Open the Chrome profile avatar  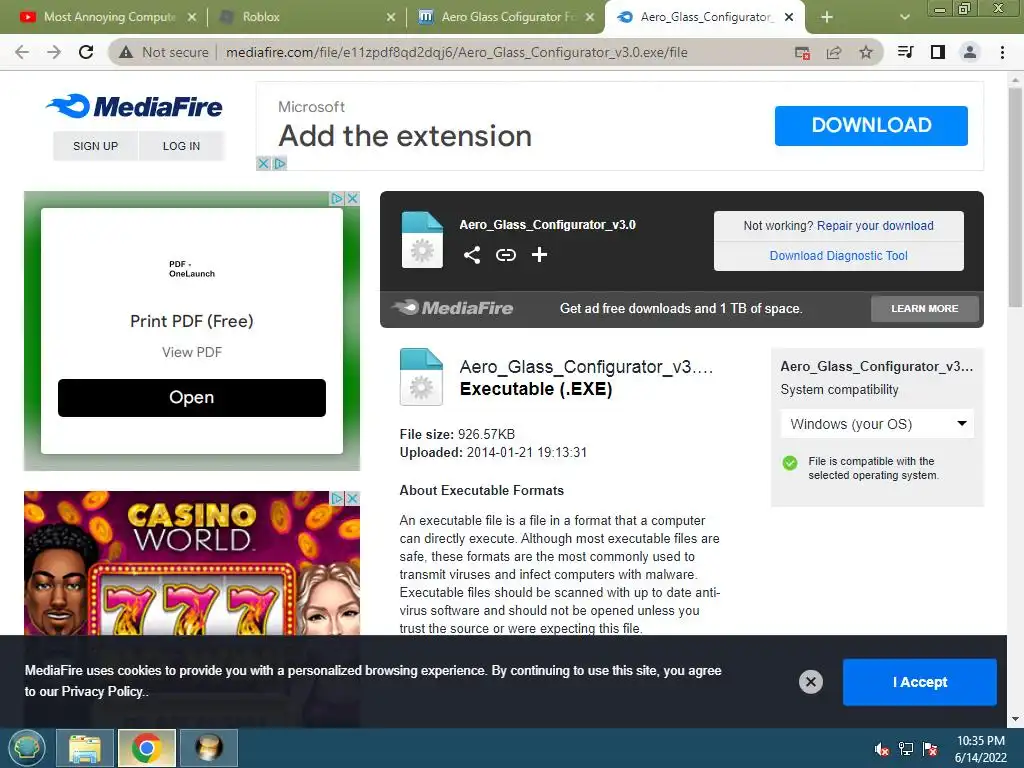970,52
